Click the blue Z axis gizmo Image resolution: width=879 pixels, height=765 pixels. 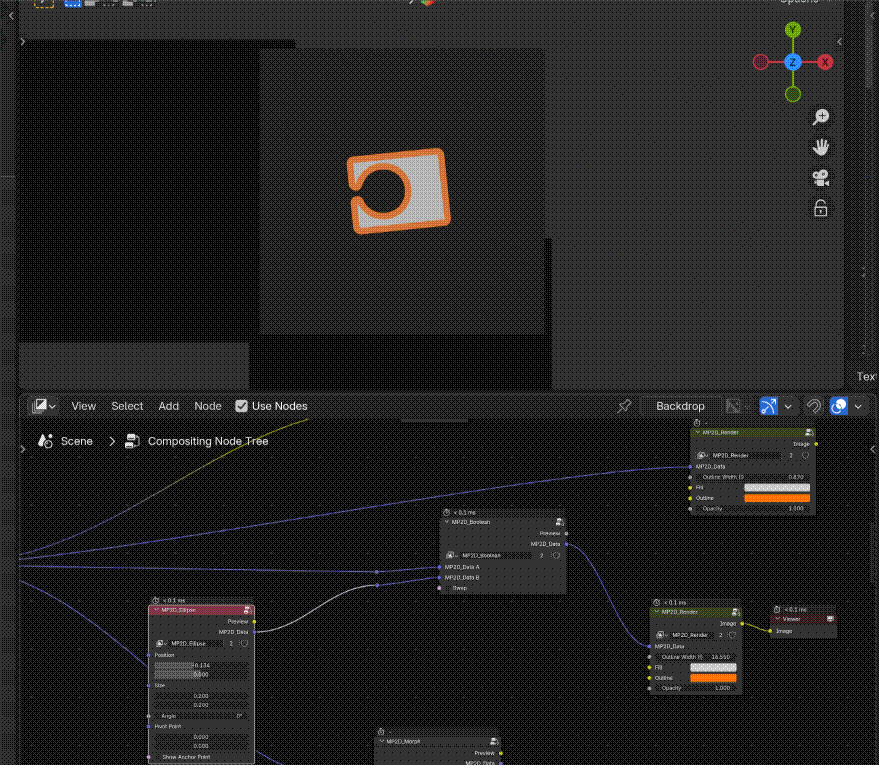(793, 62)
